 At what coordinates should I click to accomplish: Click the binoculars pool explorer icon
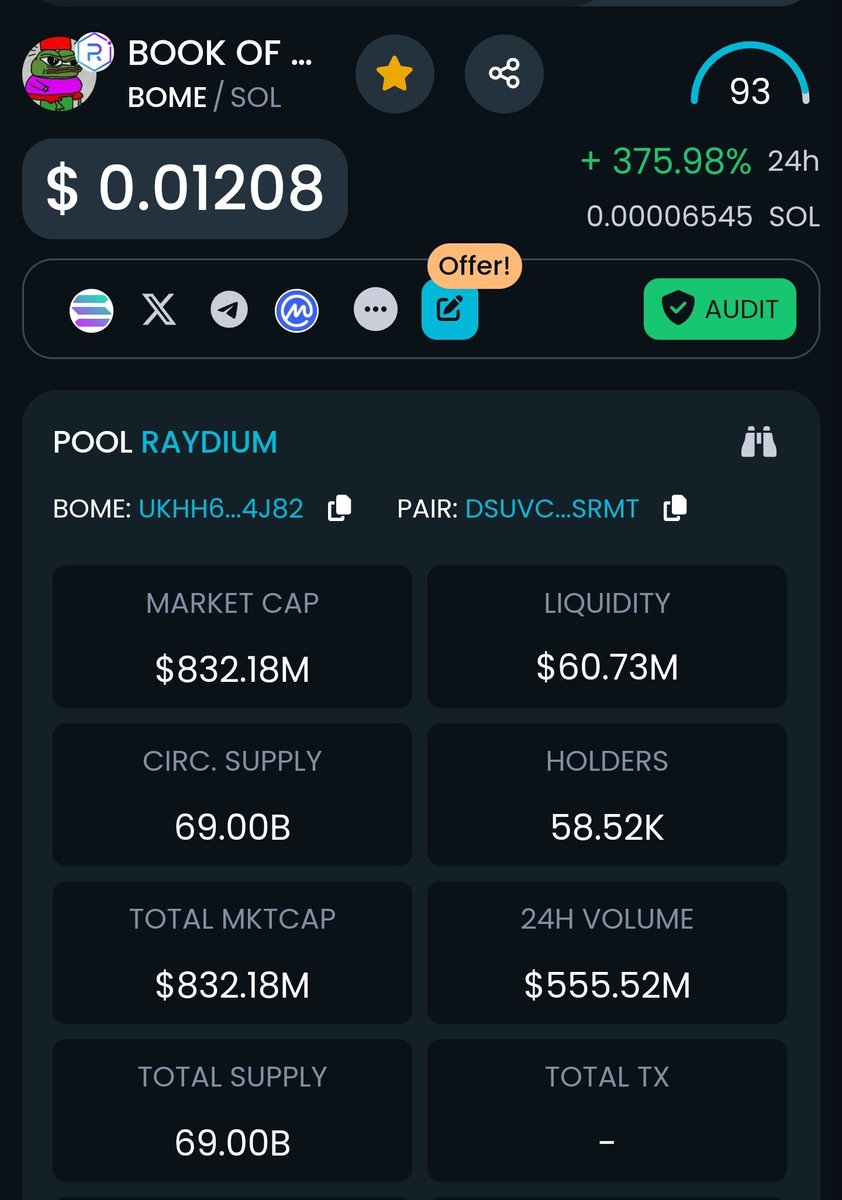coord(759,441)
